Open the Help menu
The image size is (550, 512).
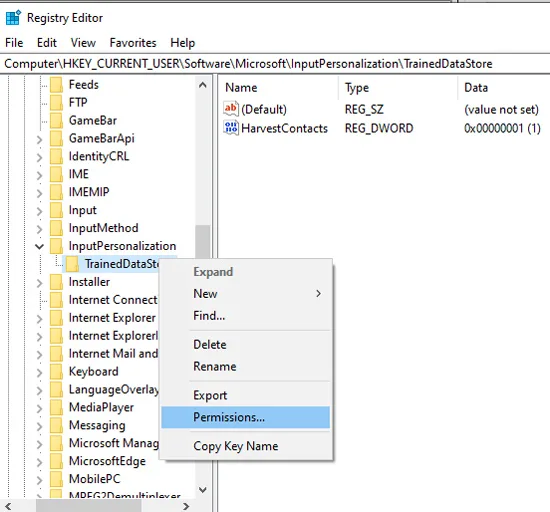click(182, 43)
